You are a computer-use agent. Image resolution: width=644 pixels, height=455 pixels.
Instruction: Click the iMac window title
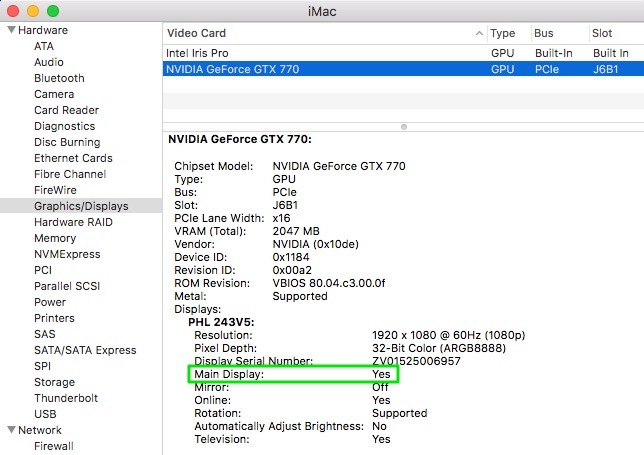coord(322,11)
